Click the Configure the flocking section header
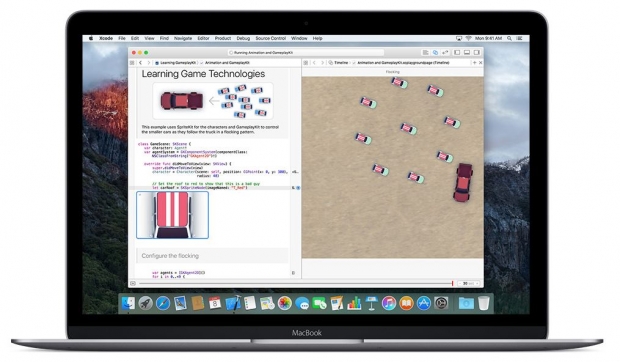Screen dimensions: 620x362 [212, 256]
